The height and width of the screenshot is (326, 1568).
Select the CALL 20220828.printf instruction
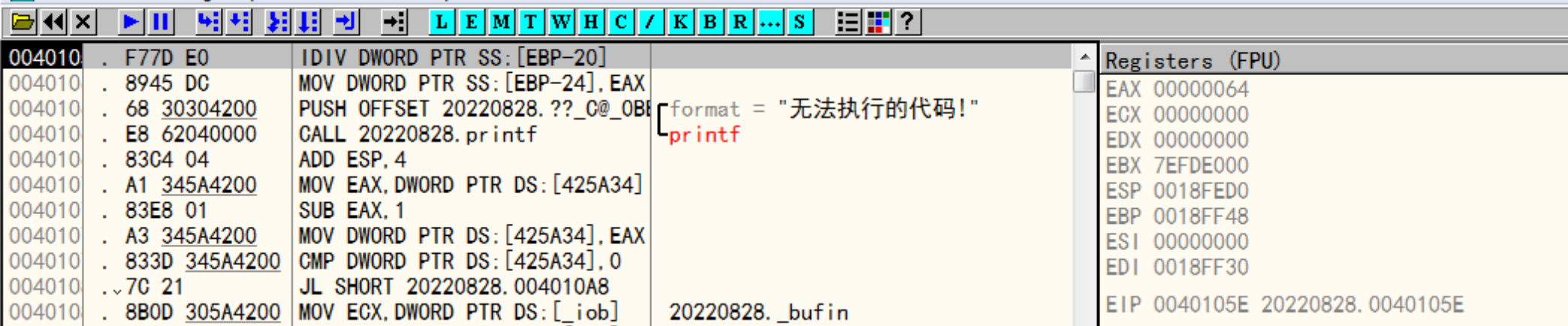(418, 134)
